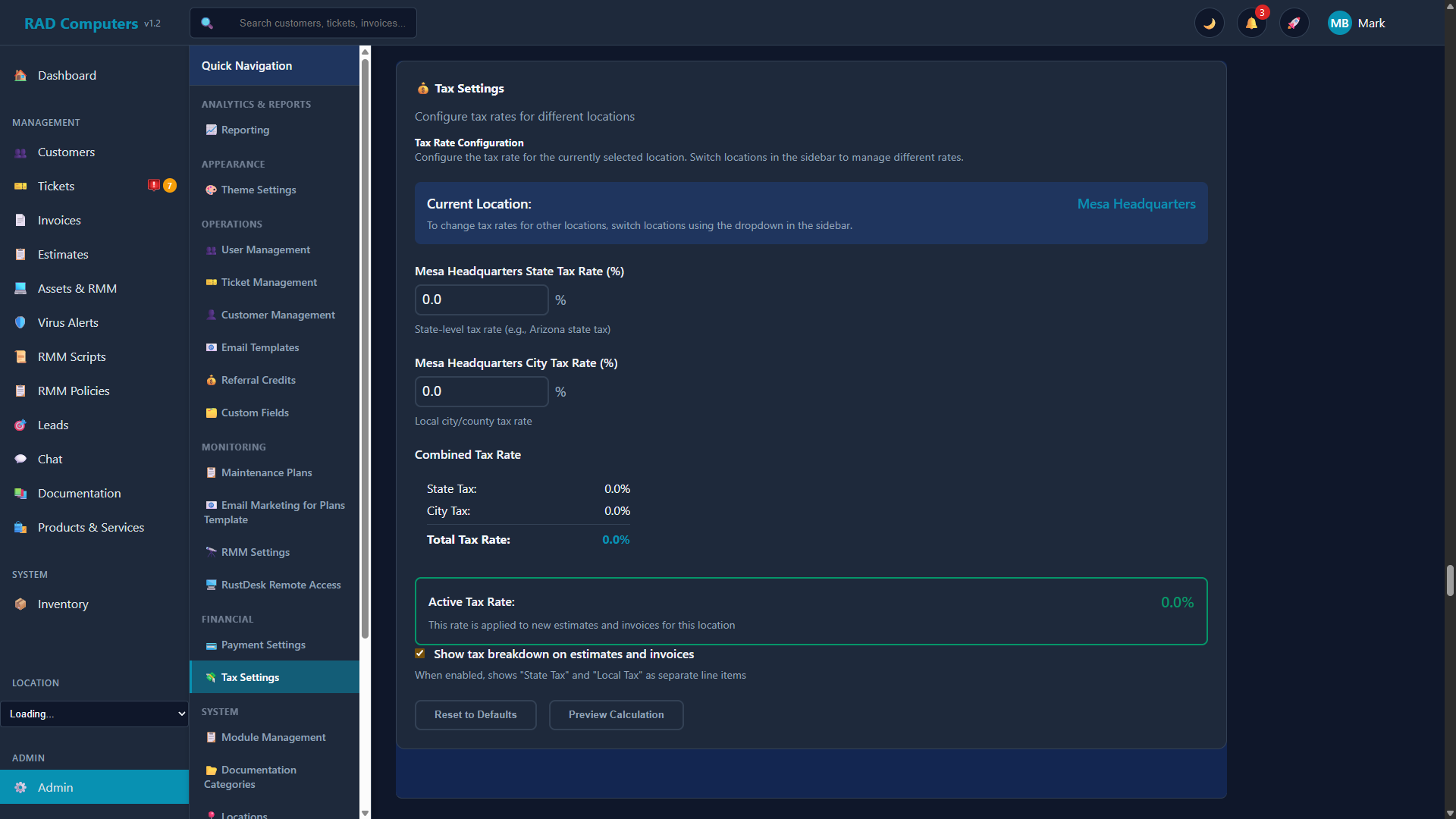Switch to the Tax Settings navigation item
This screenshot has height=819, width=1456.
click(250, 677)
